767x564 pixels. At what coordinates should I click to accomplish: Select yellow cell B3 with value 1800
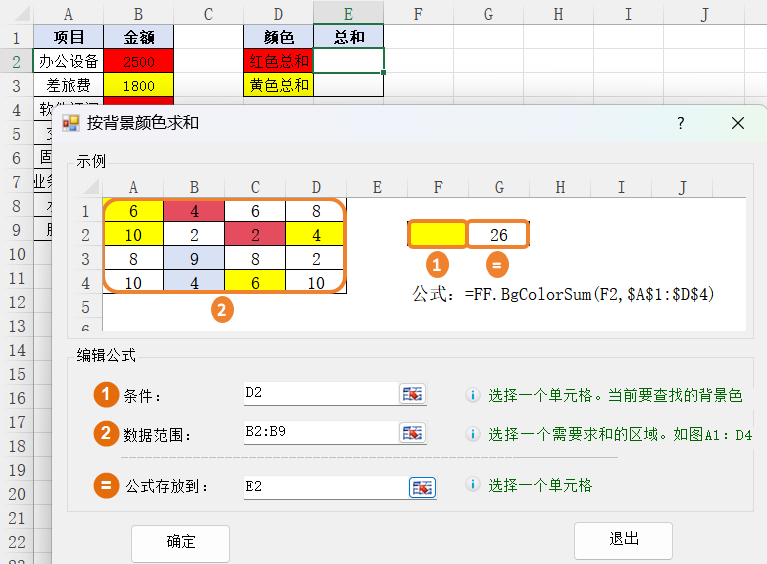pos(138,85)
